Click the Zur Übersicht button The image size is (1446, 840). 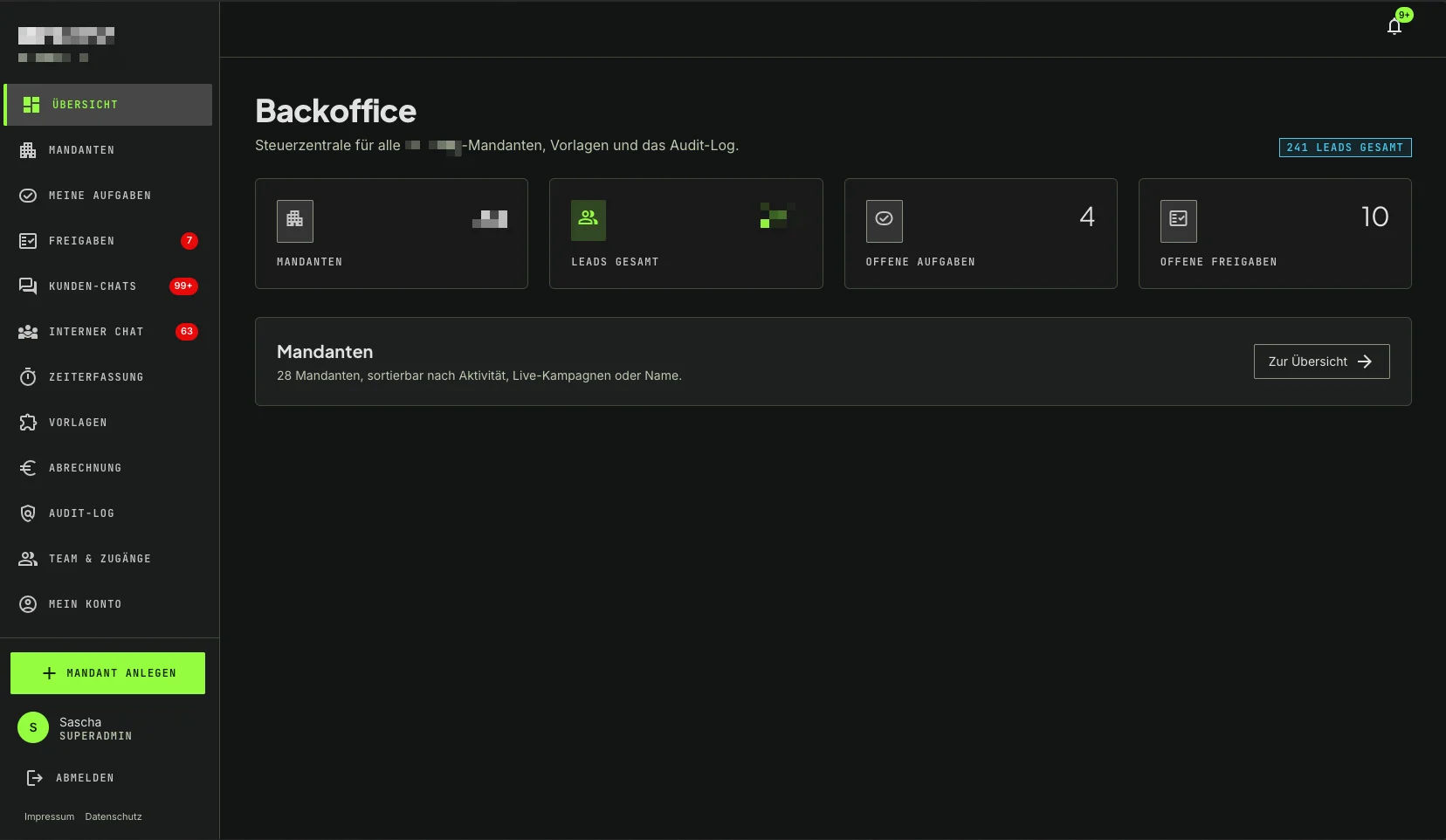pos(1321,361)
